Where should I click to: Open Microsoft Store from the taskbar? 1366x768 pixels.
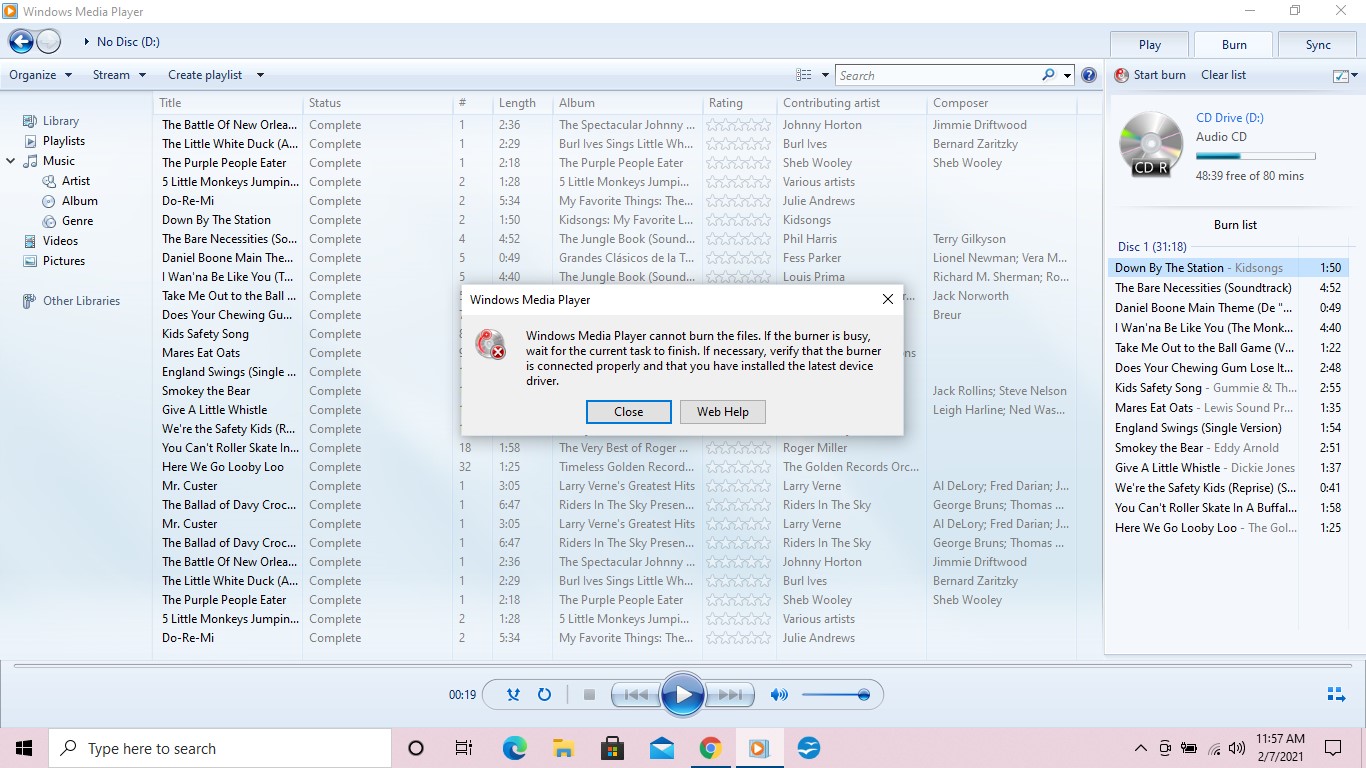612,748
